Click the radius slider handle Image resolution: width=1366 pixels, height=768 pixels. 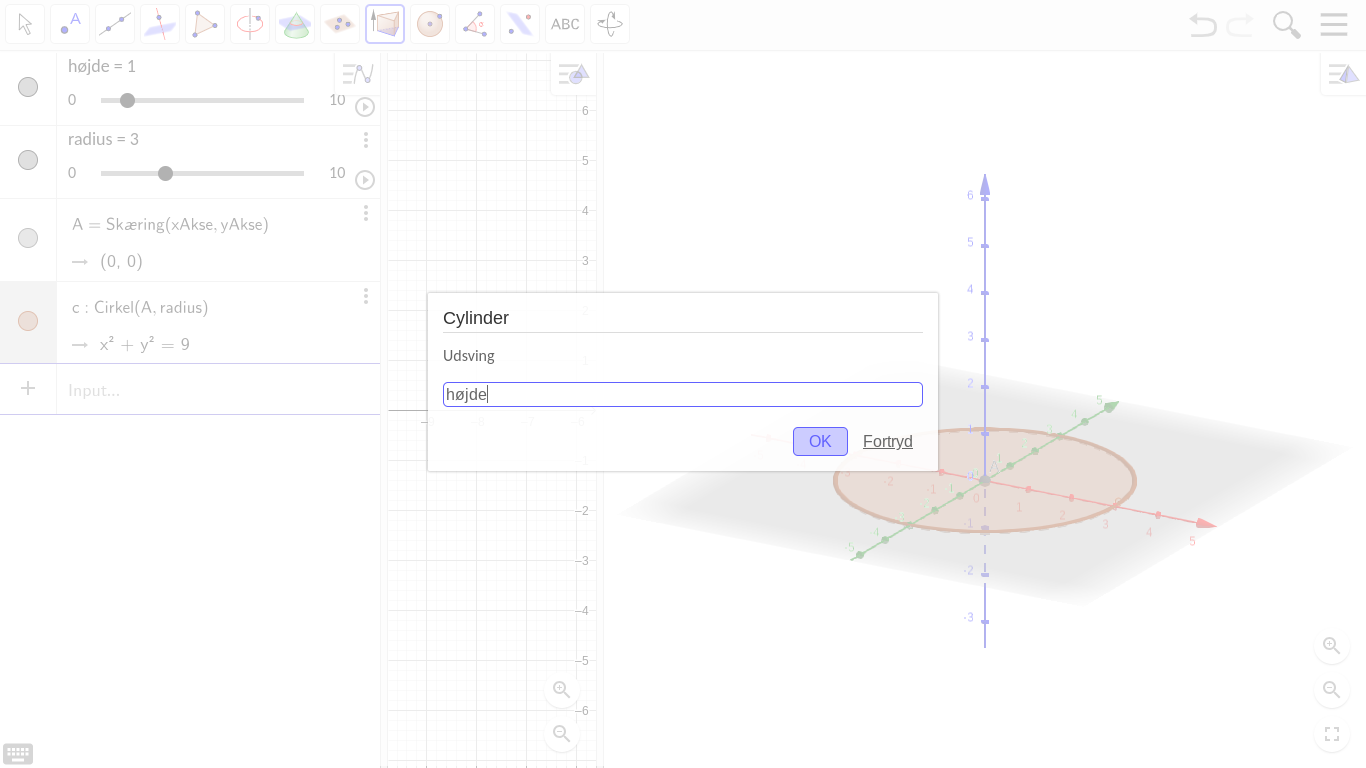(x=166, y=173)
